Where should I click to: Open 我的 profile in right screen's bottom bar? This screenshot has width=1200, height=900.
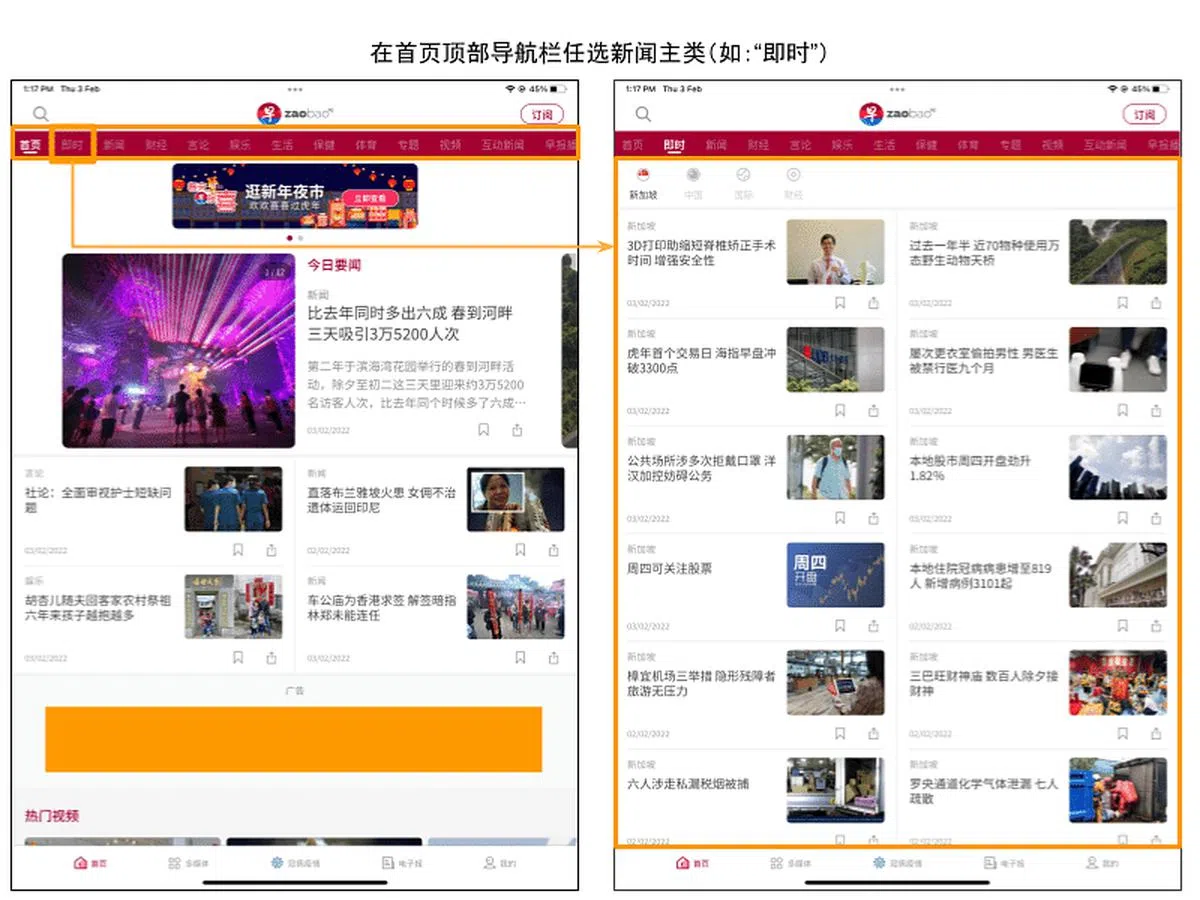[1101, 863]
